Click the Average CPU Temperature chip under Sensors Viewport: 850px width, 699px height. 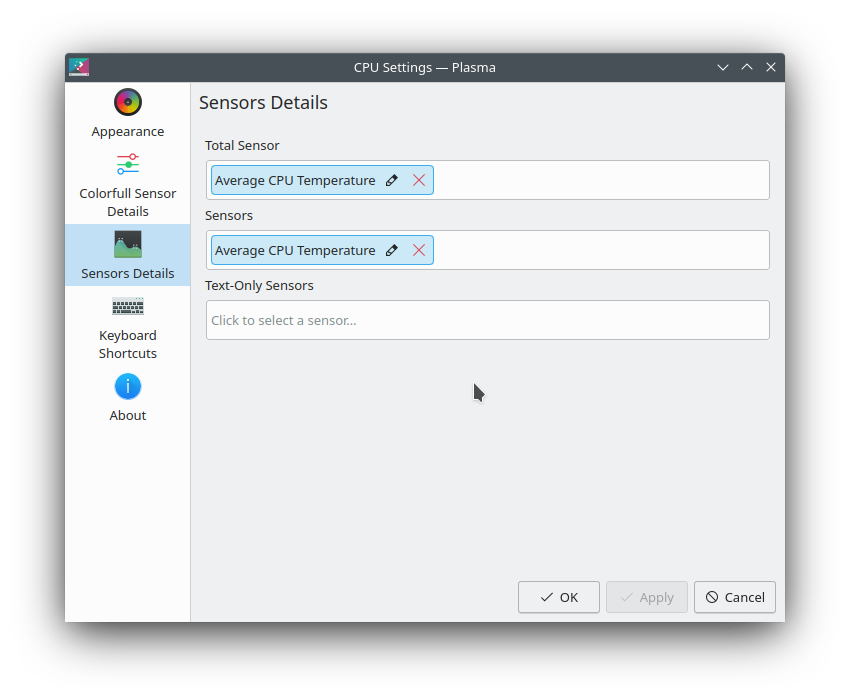click(x=295, y=251)
